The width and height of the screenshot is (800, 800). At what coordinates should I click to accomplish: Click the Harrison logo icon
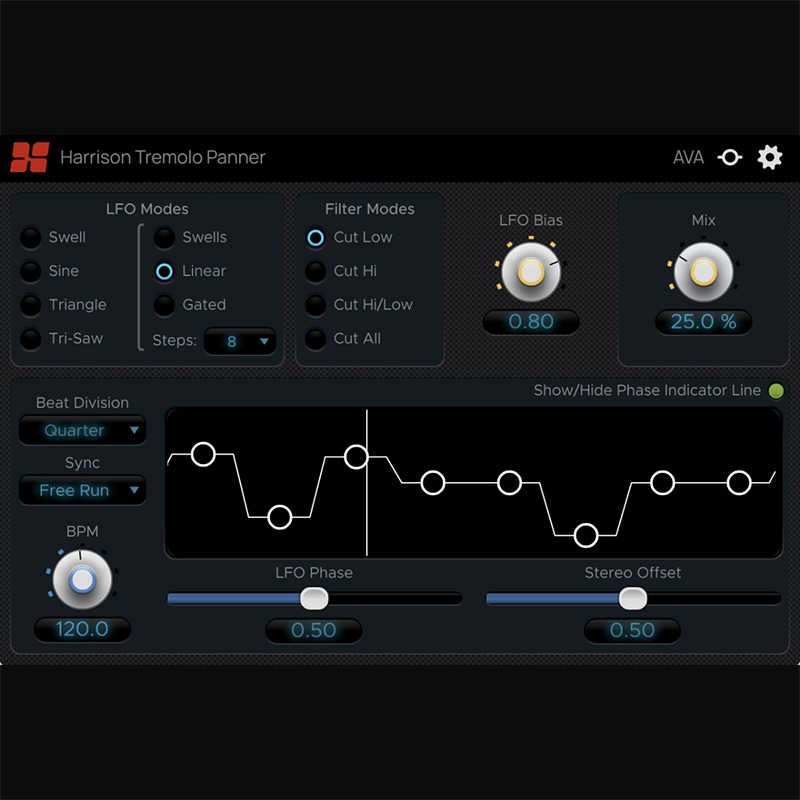pos(30,157)
